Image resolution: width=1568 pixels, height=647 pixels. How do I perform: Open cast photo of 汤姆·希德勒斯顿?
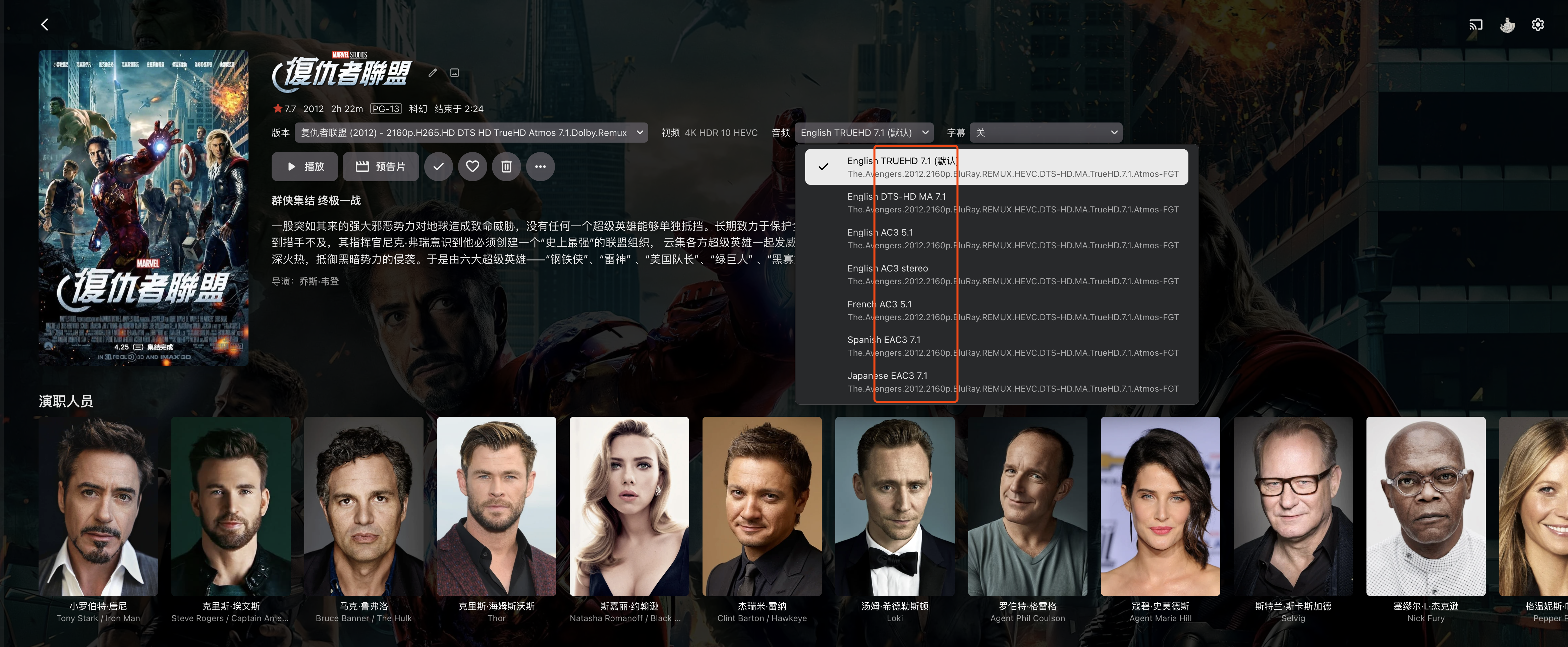point(894,506)
